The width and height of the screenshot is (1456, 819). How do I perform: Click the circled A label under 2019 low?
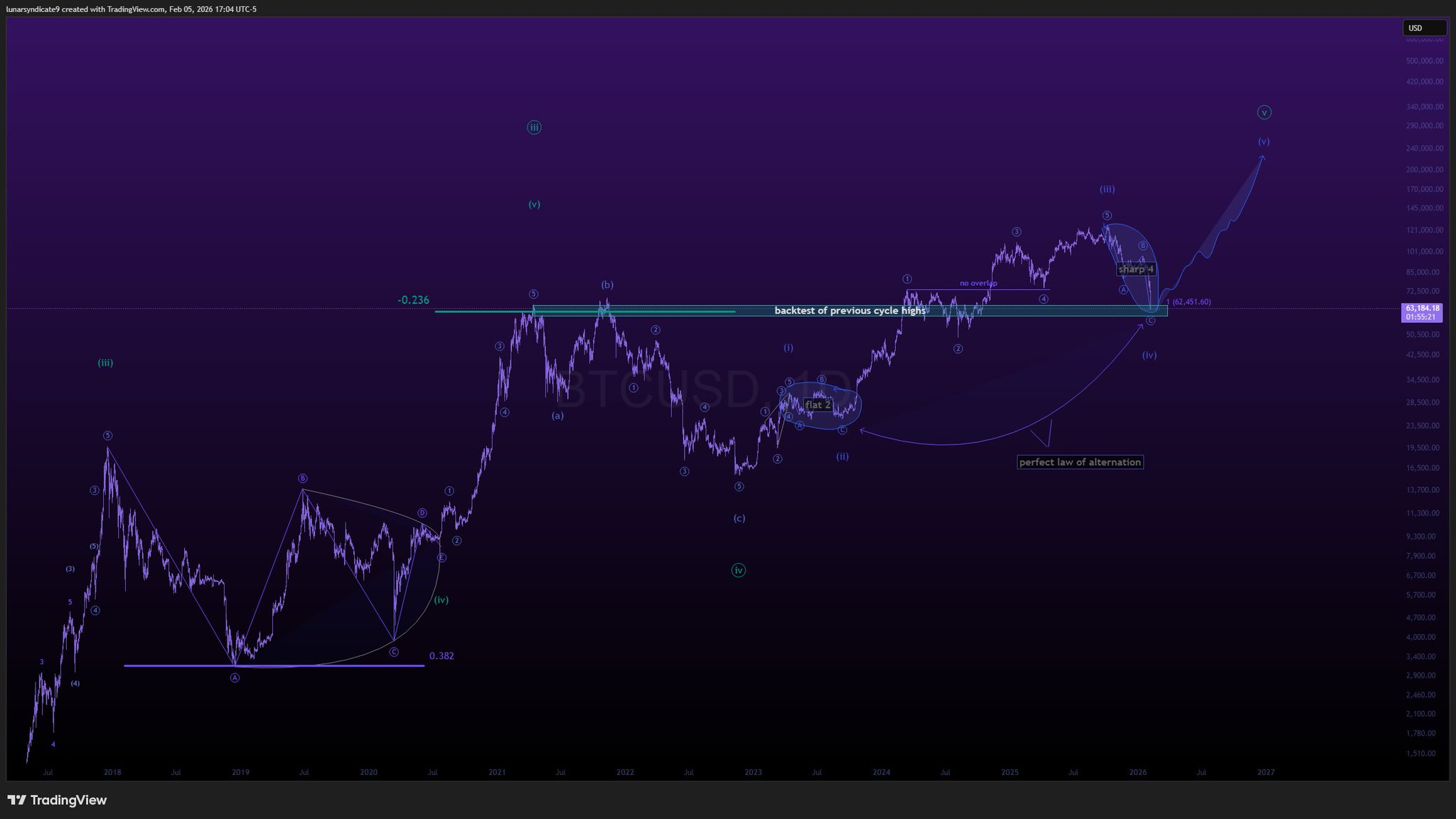pos(235,678)
